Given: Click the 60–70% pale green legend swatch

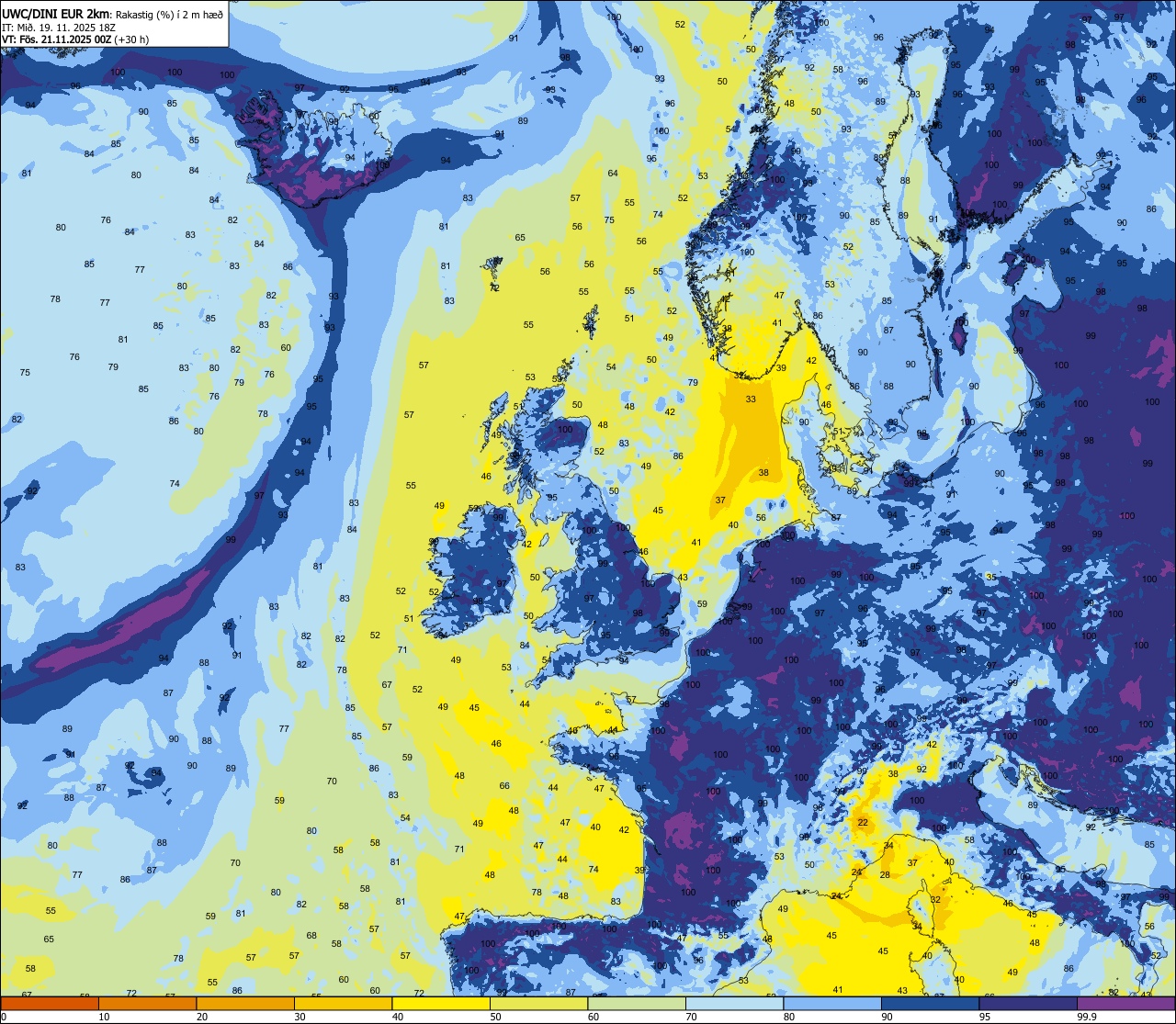Looking at the screenshot, I should [637, 1004].
